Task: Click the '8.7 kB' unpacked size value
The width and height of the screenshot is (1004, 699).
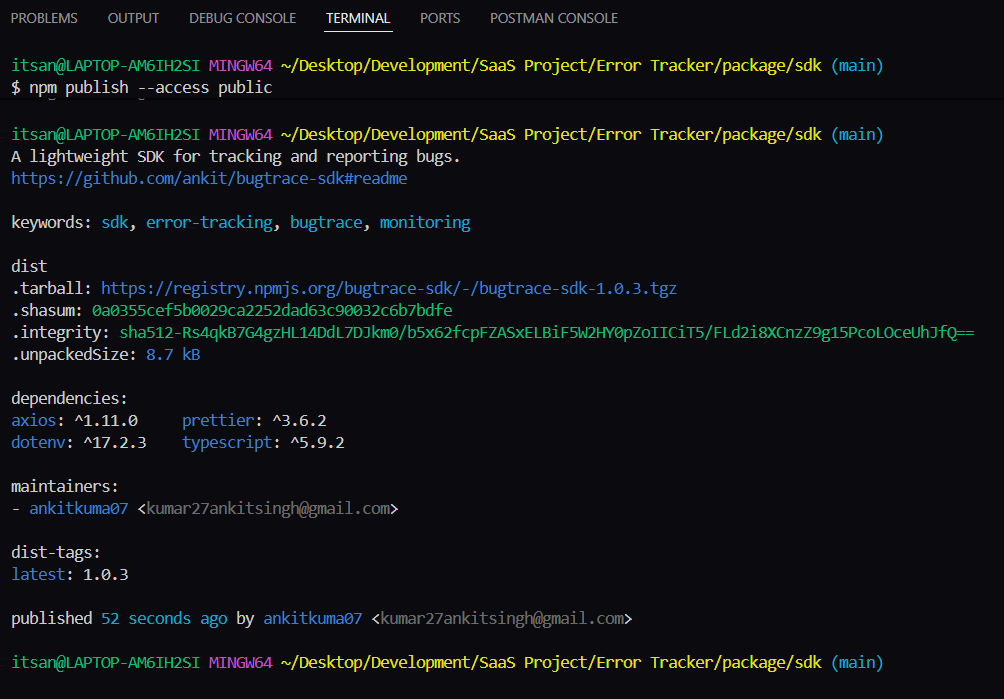Action: click(173, 355)
